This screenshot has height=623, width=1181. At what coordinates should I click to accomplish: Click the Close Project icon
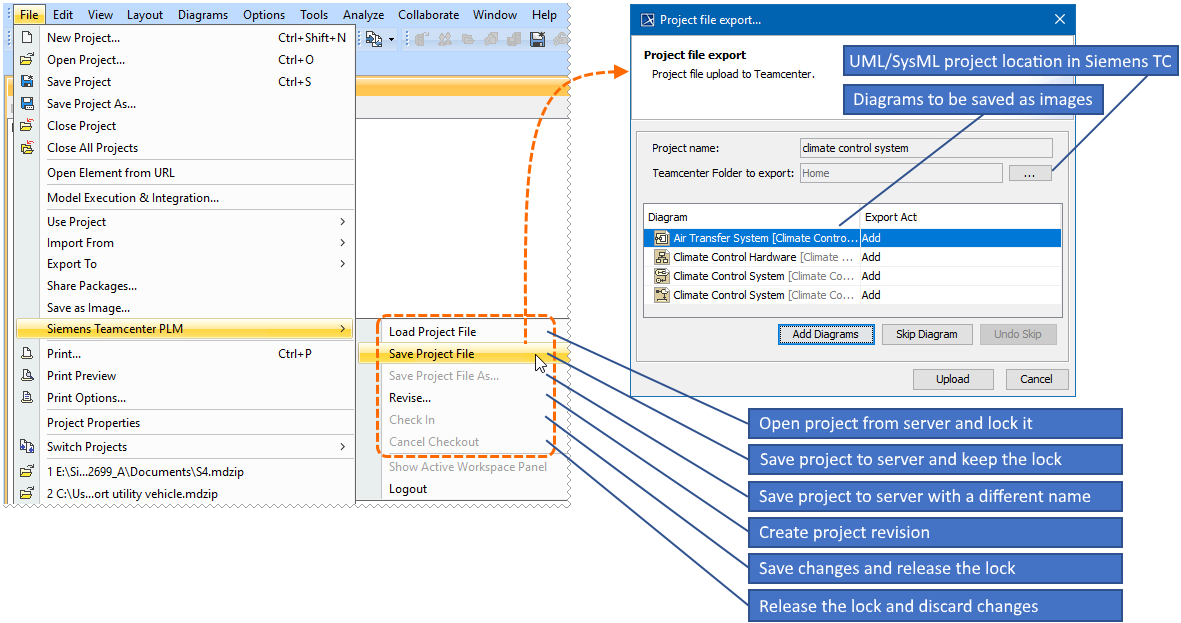27,125
